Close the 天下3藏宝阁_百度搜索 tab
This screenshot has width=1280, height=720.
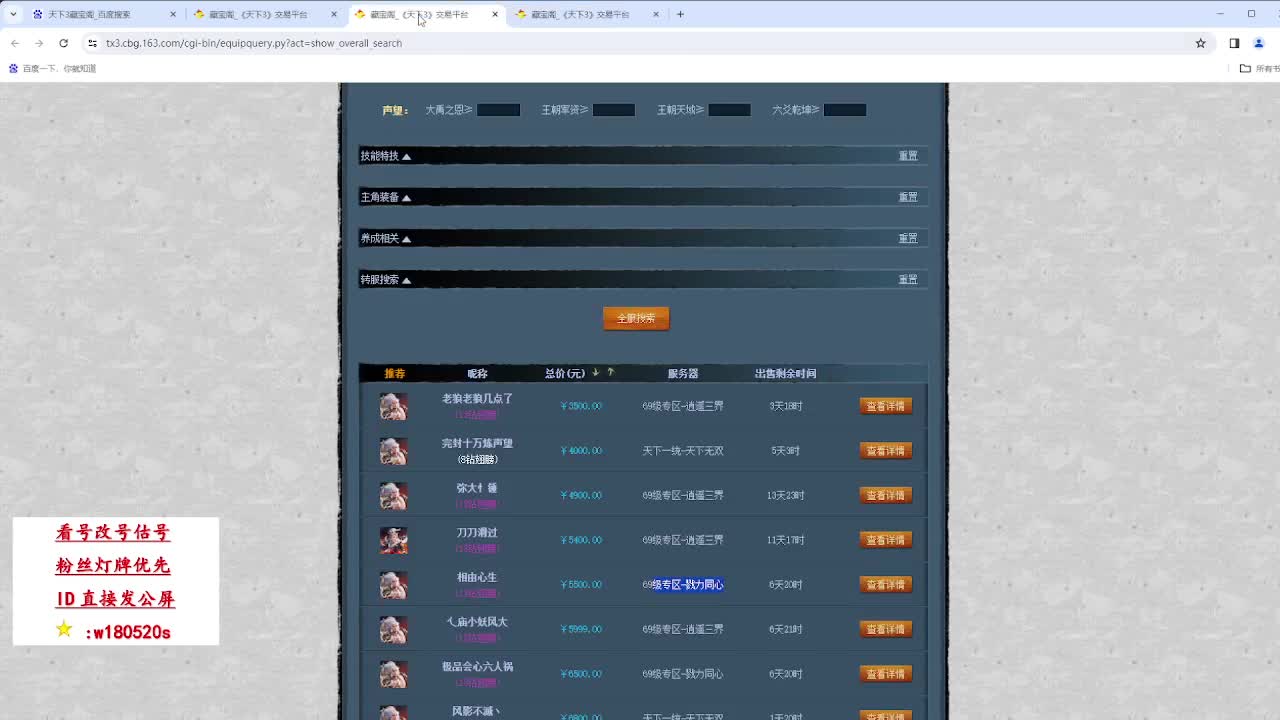point(173,14)
